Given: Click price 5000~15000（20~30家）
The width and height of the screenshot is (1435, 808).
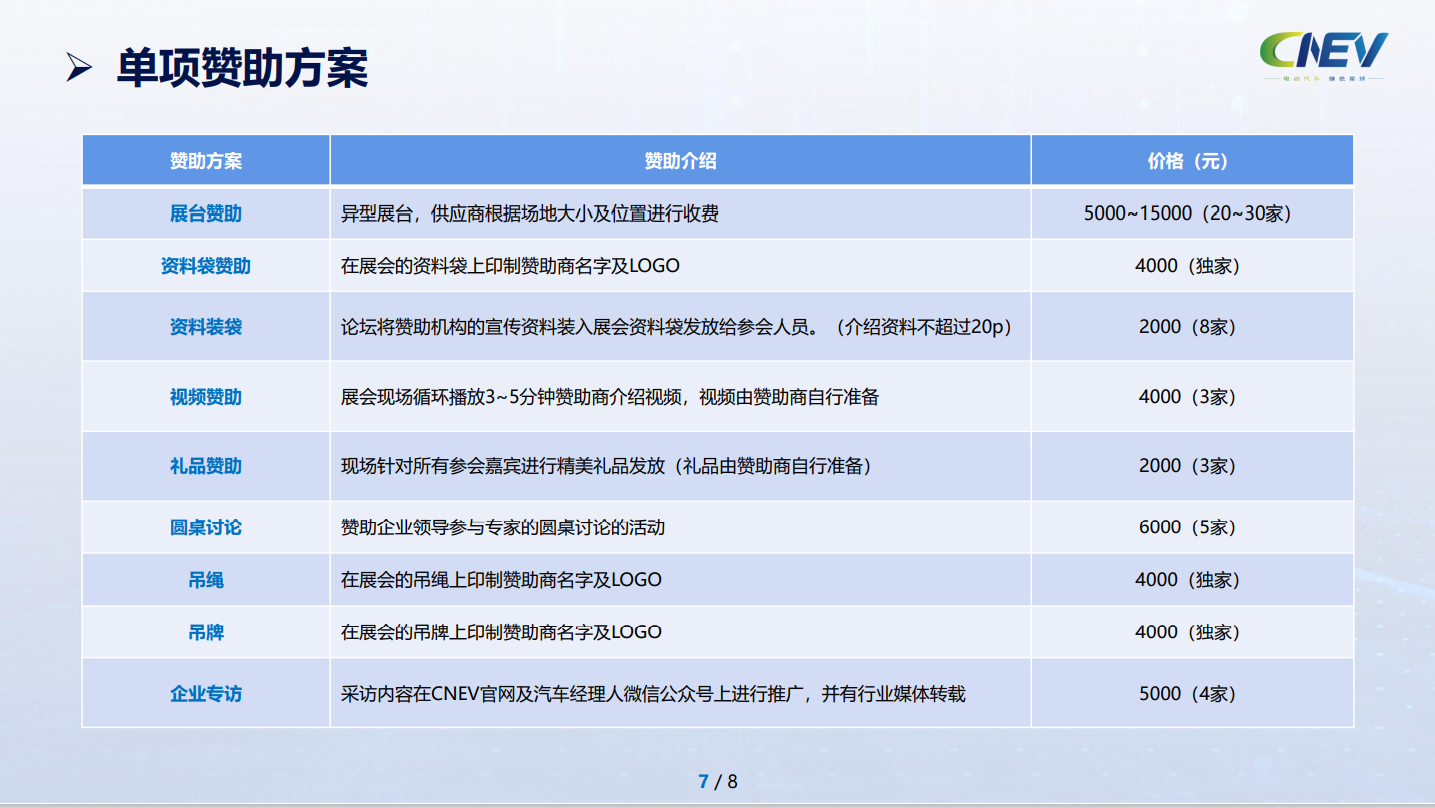Looking at the screenshot, I should (x=1188, y=213).
